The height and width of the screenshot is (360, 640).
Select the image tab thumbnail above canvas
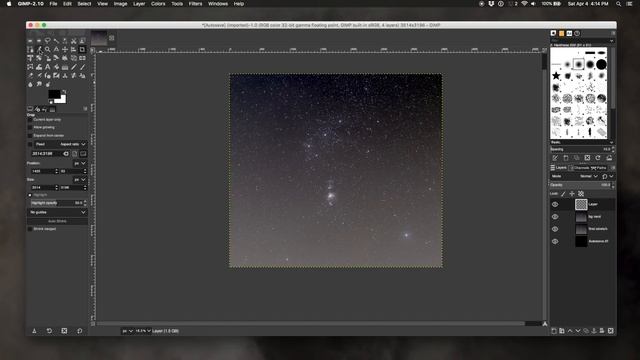pyautogui.click(x=99, y=38)
